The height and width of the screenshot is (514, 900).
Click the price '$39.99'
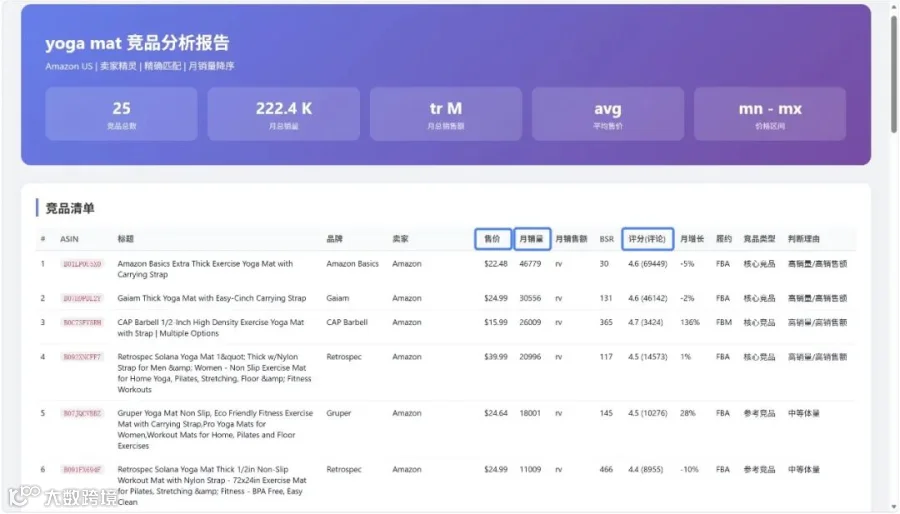496,357
